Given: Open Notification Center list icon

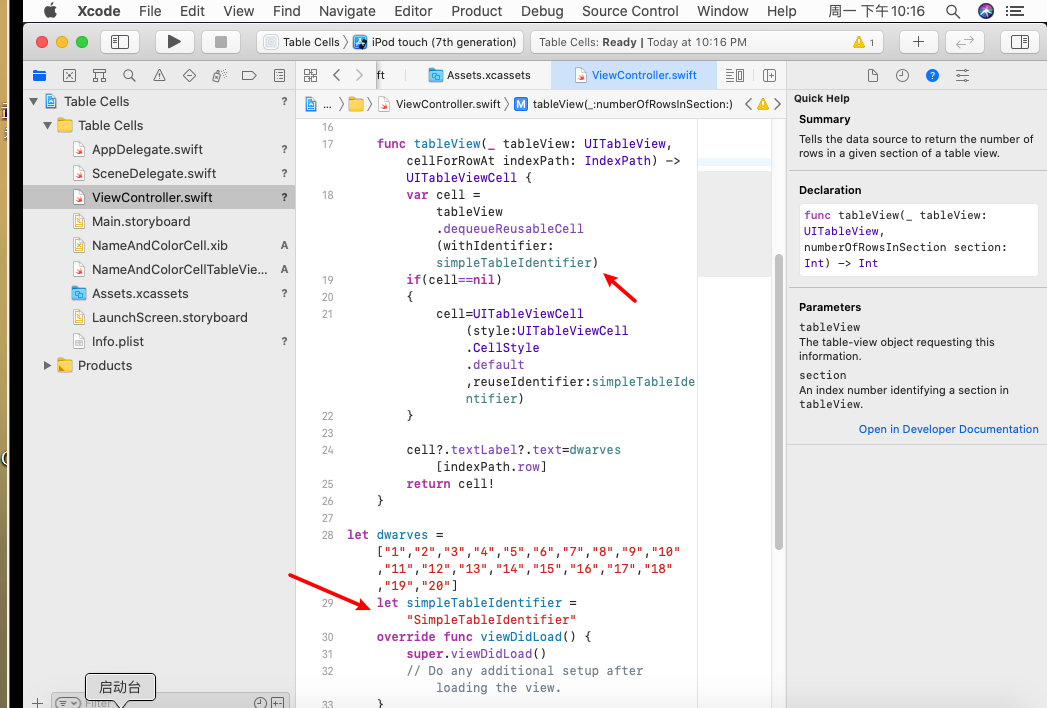Looking at the screenshot, I should tap(1015, 11).
